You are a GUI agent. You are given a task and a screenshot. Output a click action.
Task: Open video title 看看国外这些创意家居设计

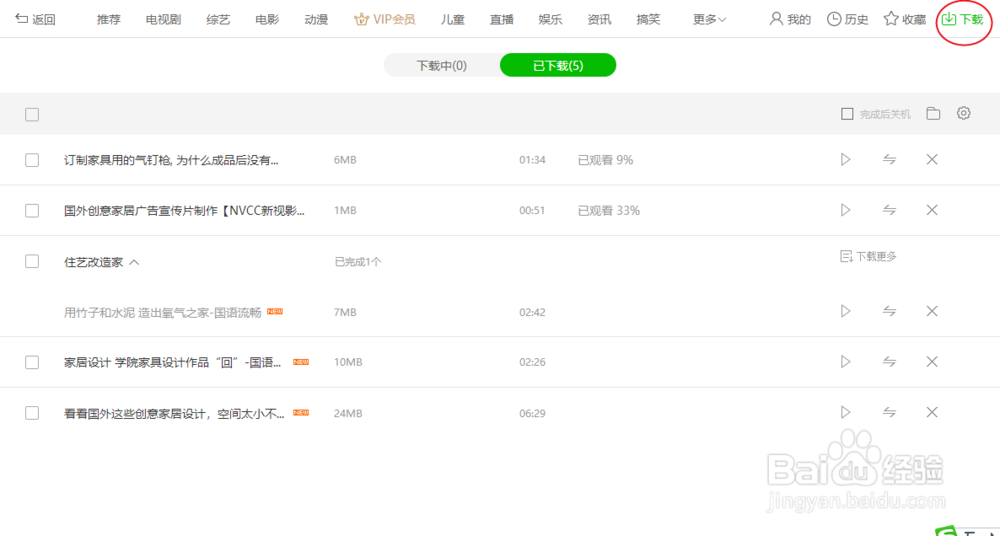[175, 413]
